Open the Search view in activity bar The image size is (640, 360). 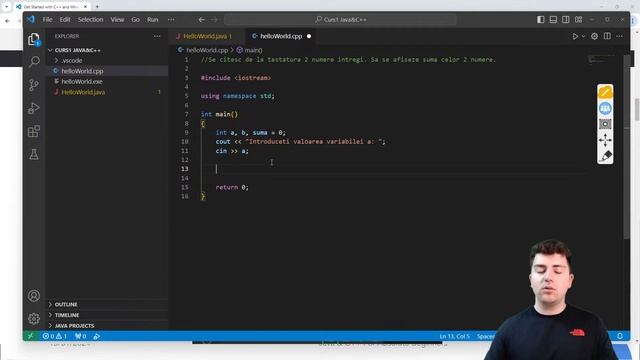34,62
